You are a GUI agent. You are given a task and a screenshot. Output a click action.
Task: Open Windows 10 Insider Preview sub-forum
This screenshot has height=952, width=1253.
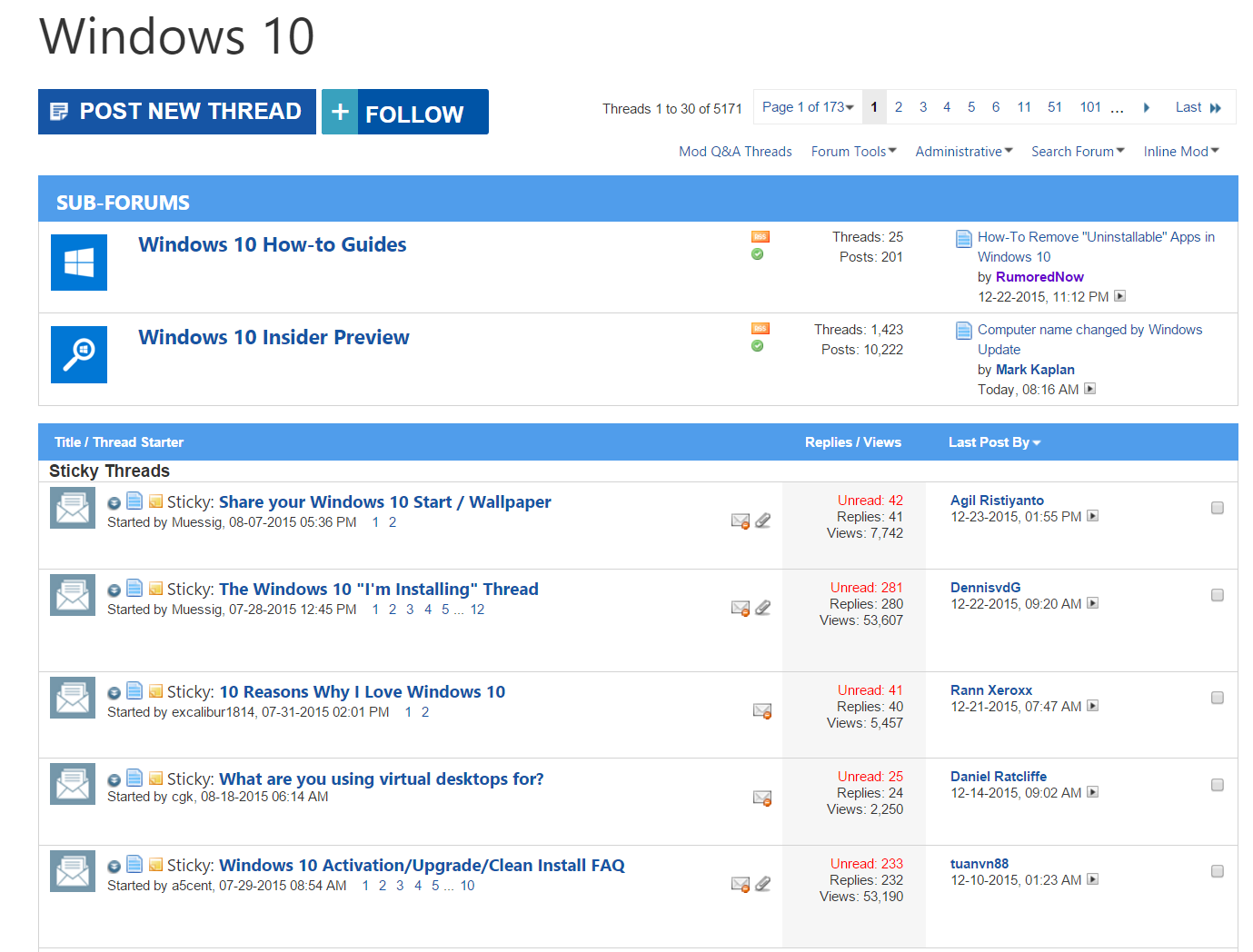coord(273,337)
